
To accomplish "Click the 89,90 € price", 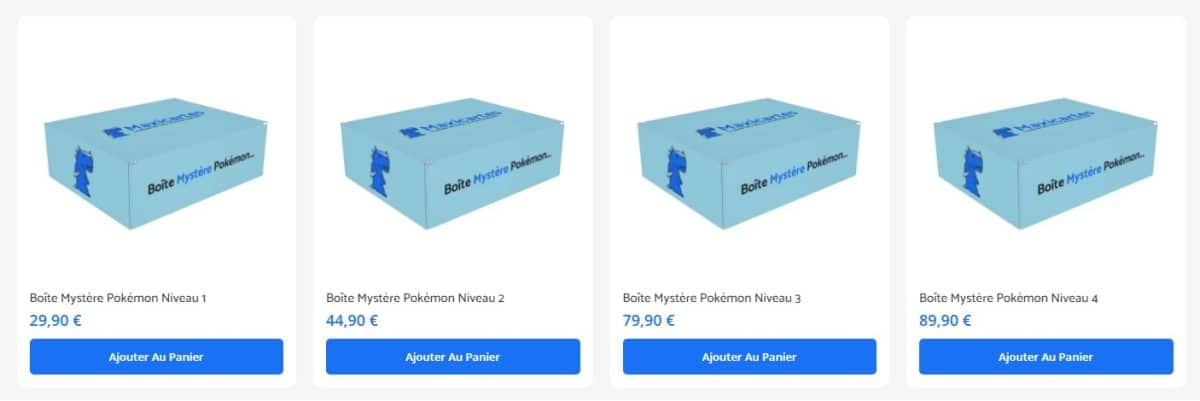I will click(946, 320).
